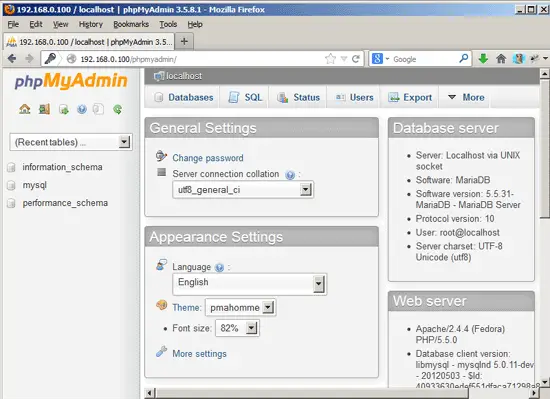Click the green Reload navigation icon

118,109
